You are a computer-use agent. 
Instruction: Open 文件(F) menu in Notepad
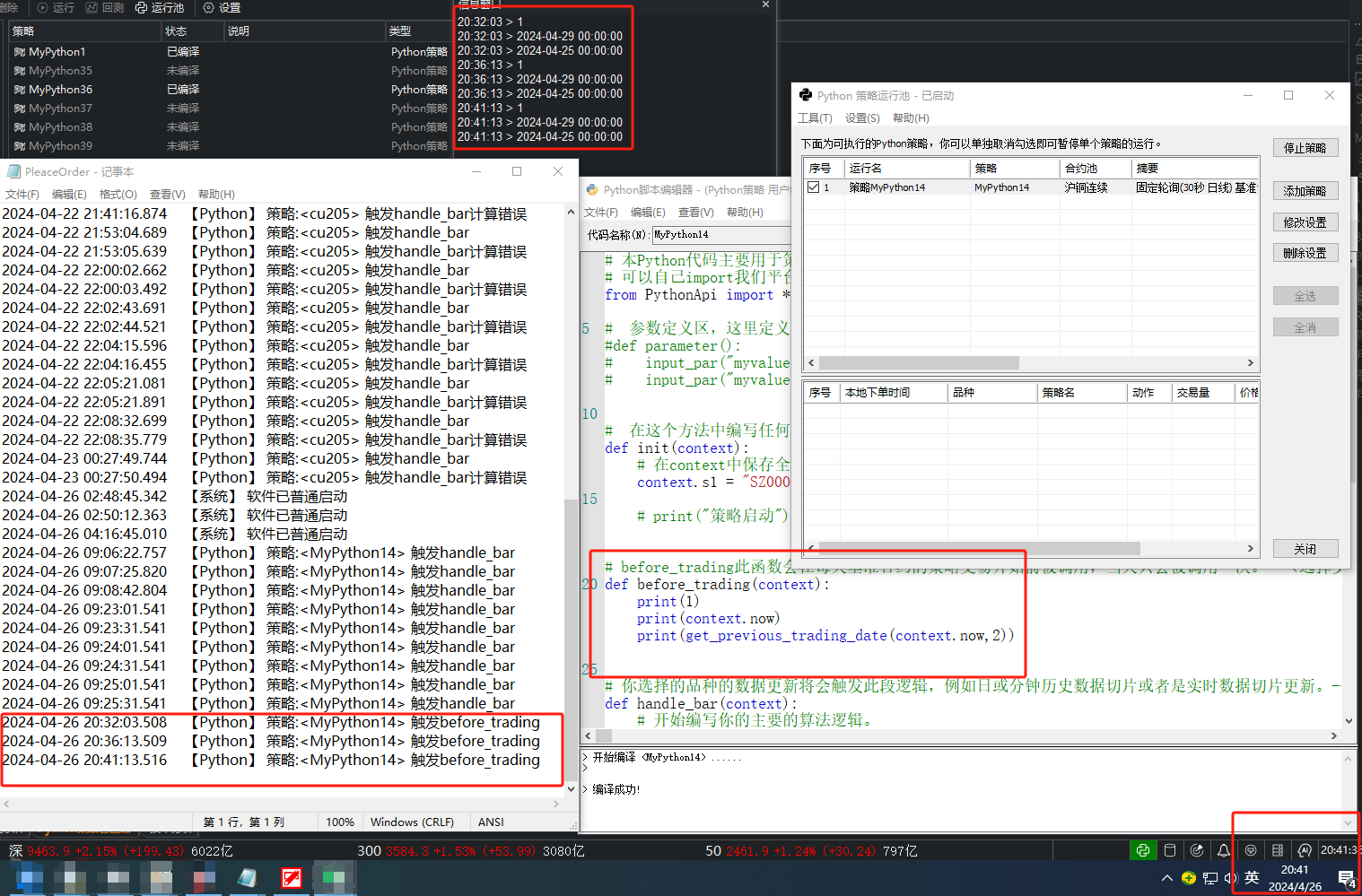point(22,194)
